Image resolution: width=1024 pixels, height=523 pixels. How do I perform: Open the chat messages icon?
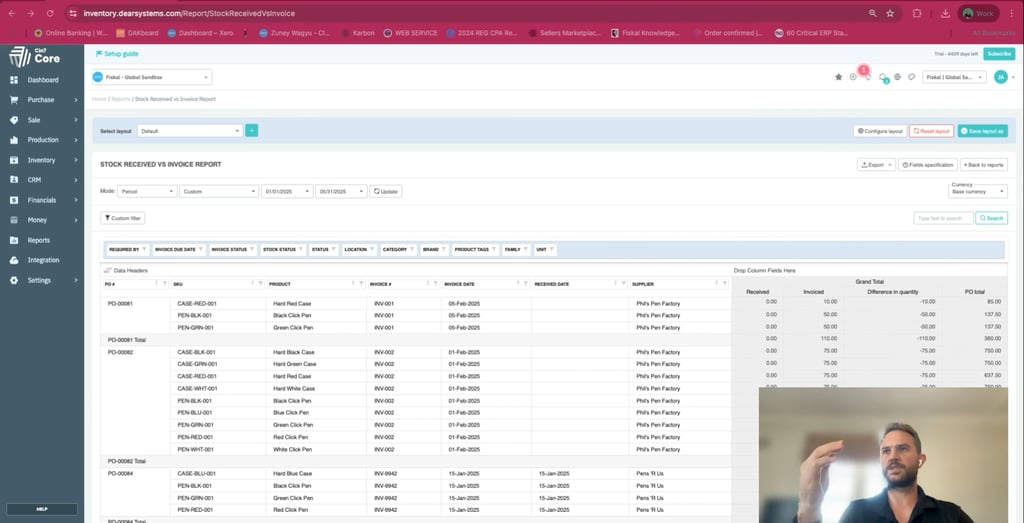click(883, 78)
